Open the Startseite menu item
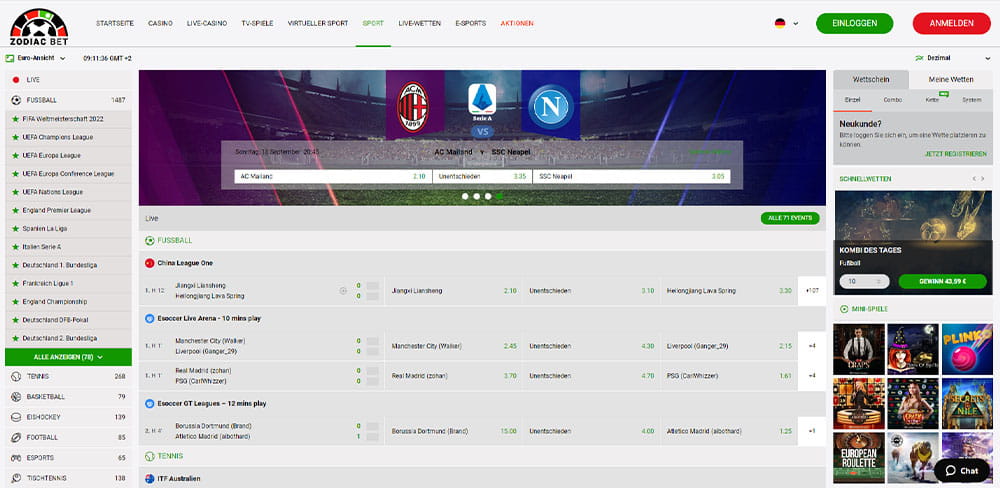1000x488 pixels. point(115,24)
